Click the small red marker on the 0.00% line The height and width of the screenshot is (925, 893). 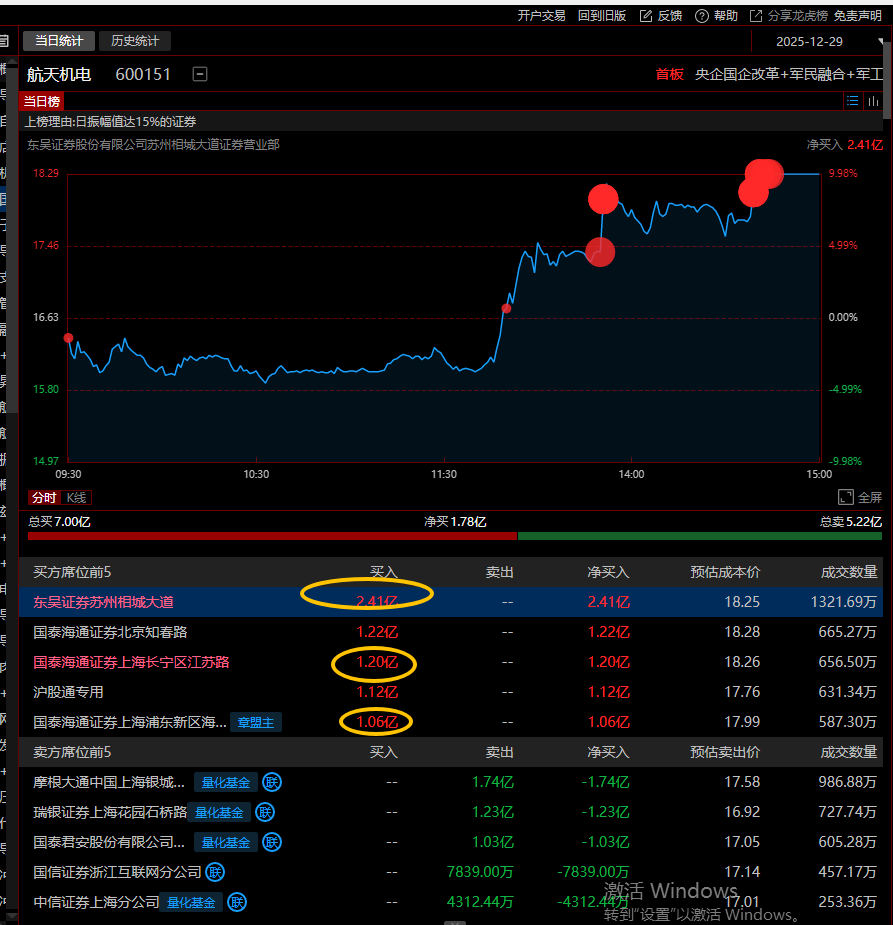coord(506,309)
